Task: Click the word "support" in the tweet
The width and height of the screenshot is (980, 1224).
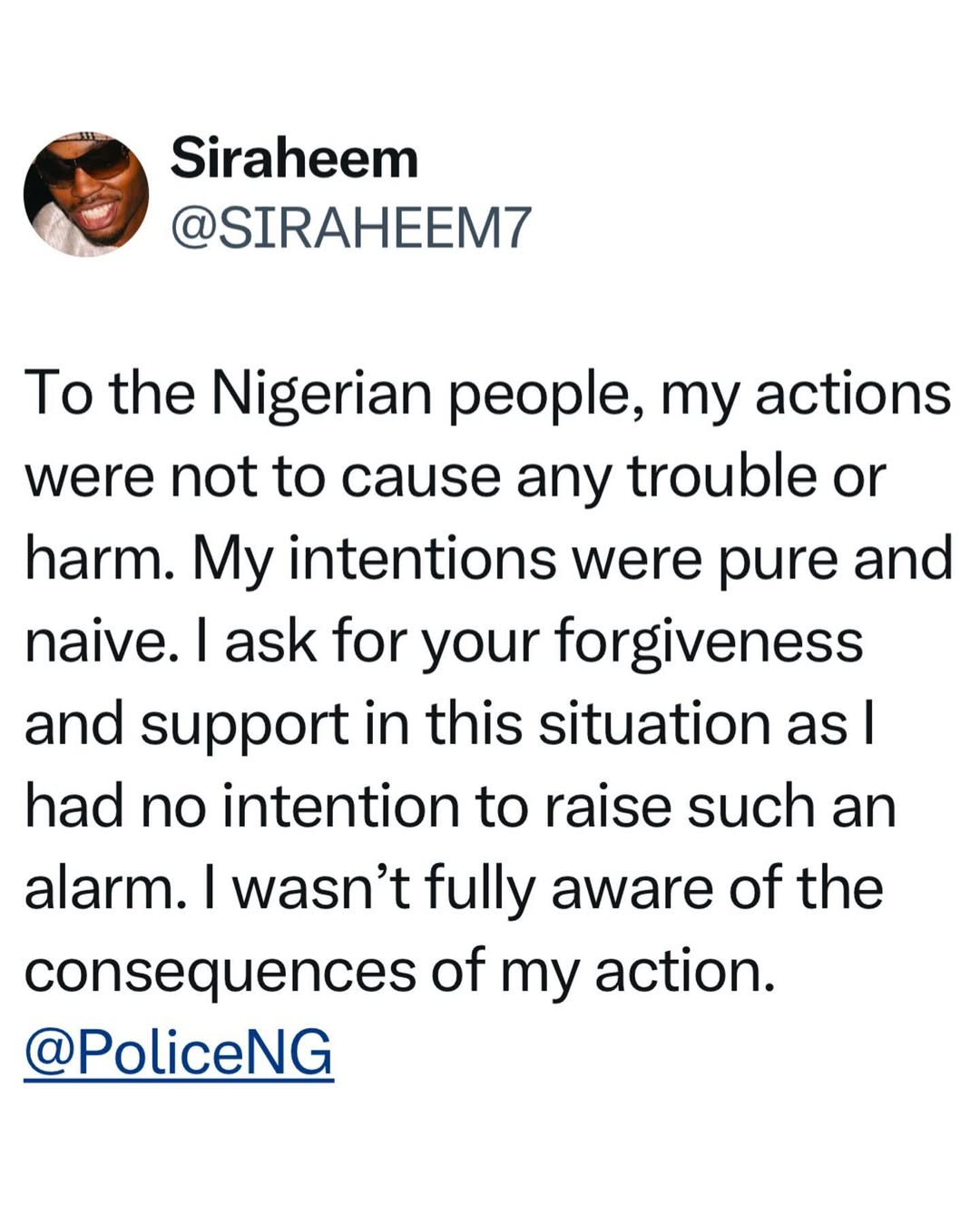Action: (245, 724)
